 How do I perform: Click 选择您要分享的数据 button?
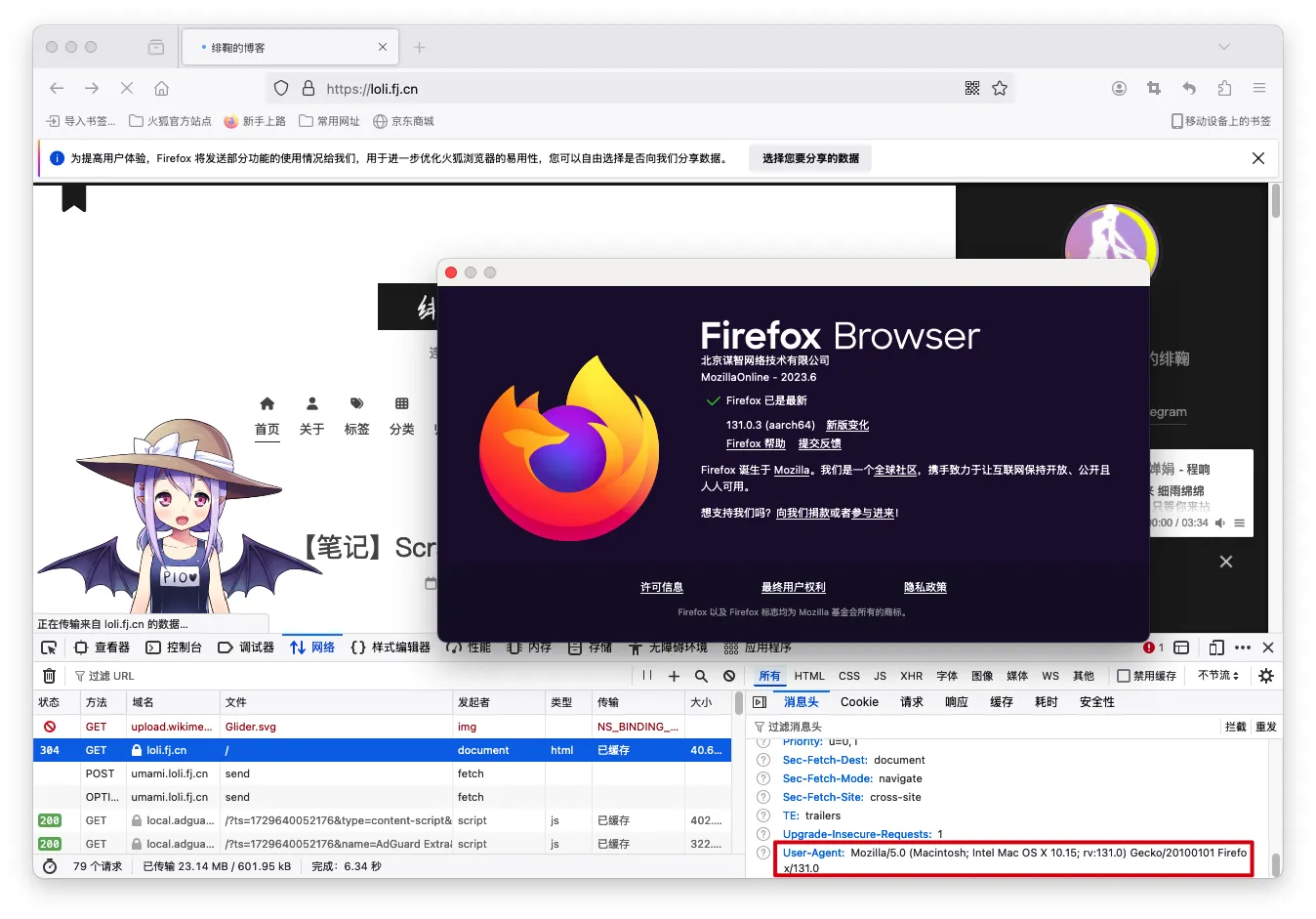click(x=810, y=158)
